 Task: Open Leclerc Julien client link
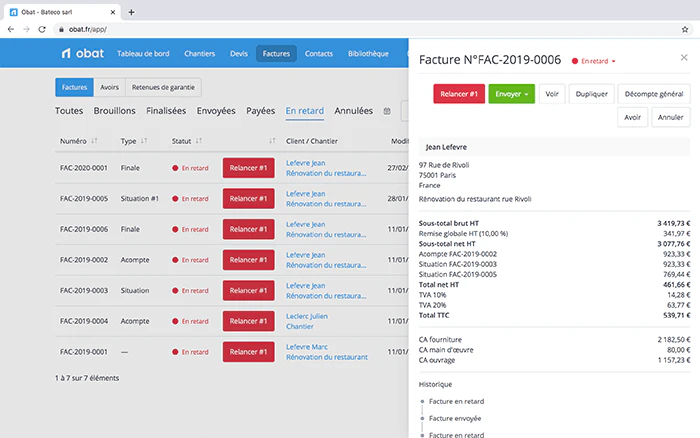[x=307, y=316]
